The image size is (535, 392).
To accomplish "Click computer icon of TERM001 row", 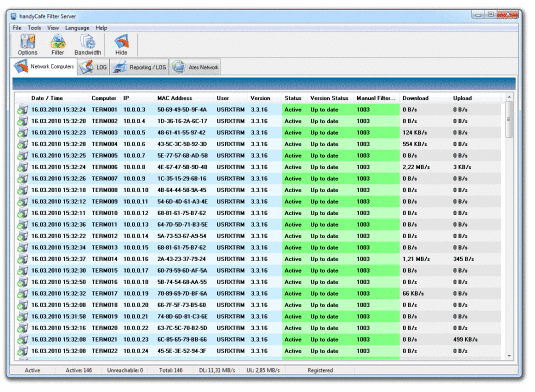I will tap(23, 110).
